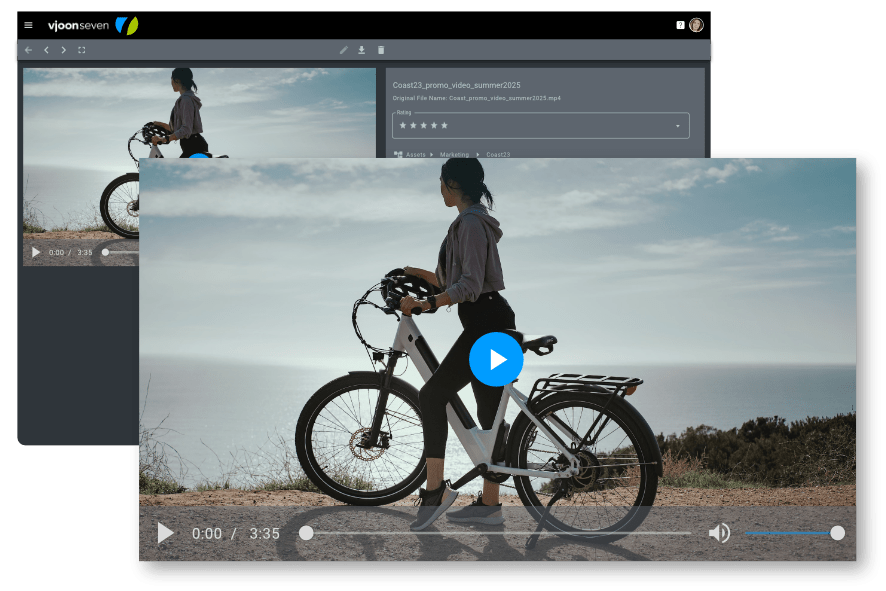Toggle play on the small thumbnail player
The image size is (886, 591).
[35, 253]
